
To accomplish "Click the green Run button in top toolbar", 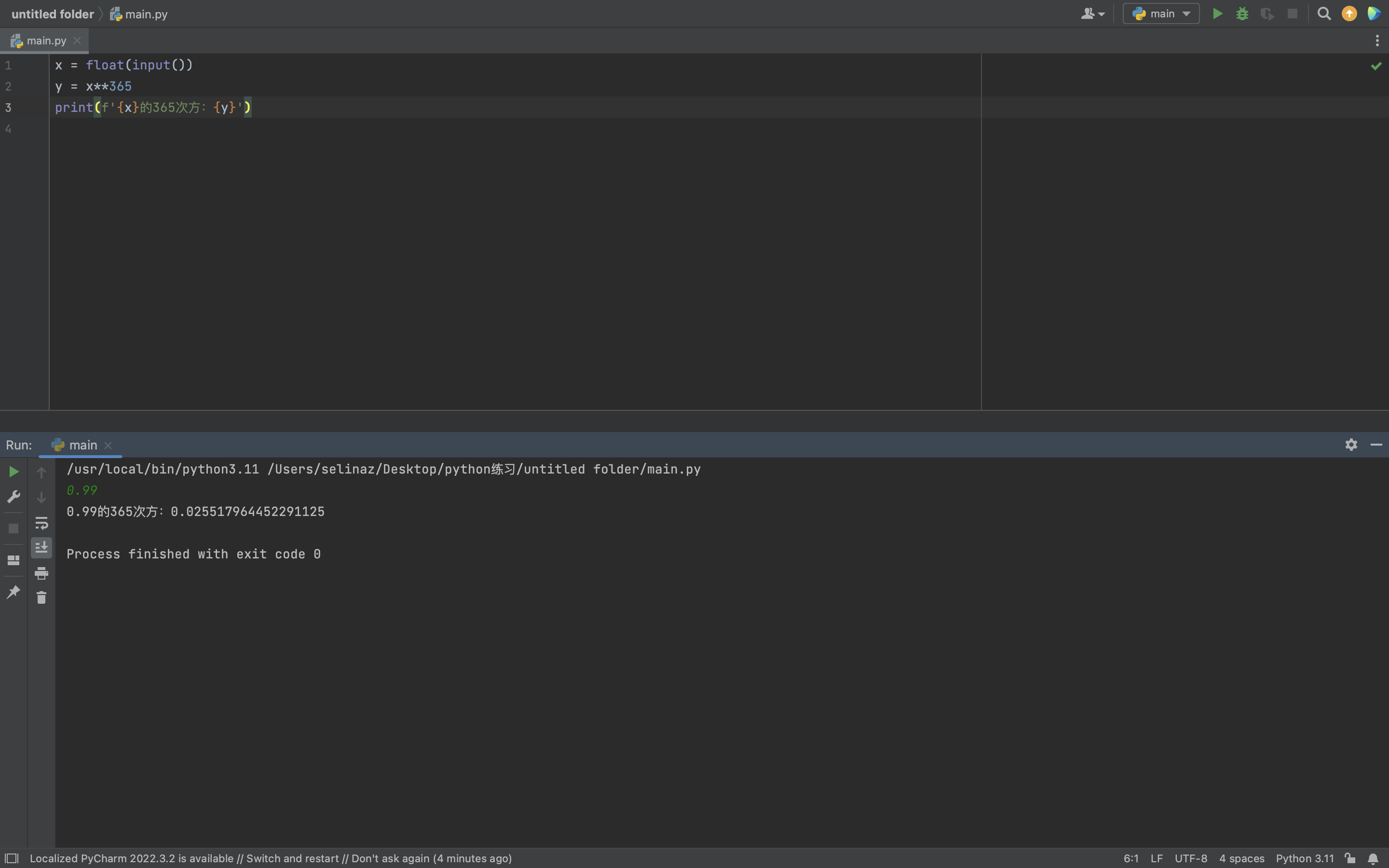I will coord(1217,14).
